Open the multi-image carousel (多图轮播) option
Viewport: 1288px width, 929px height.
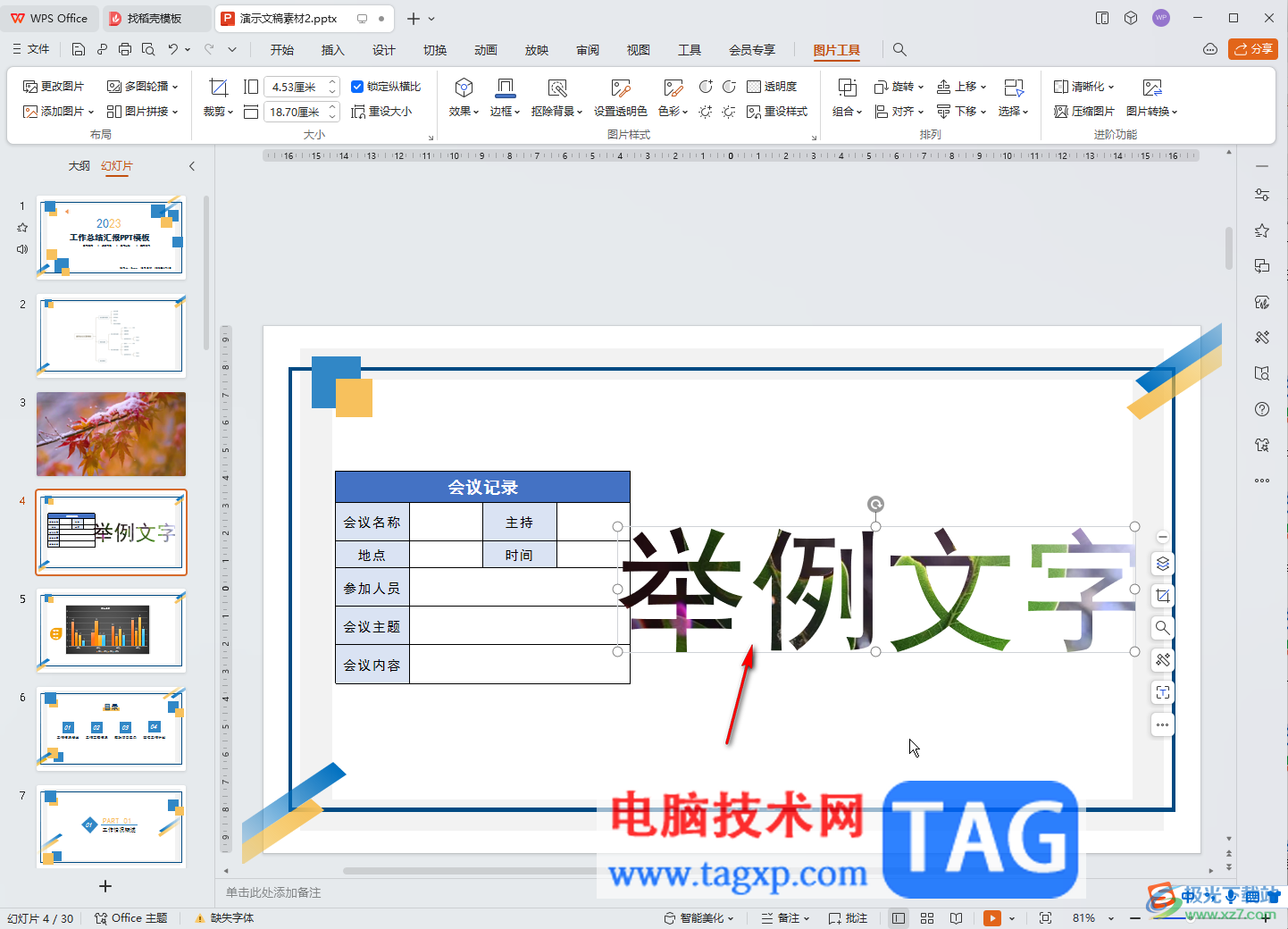pos(143,87)
